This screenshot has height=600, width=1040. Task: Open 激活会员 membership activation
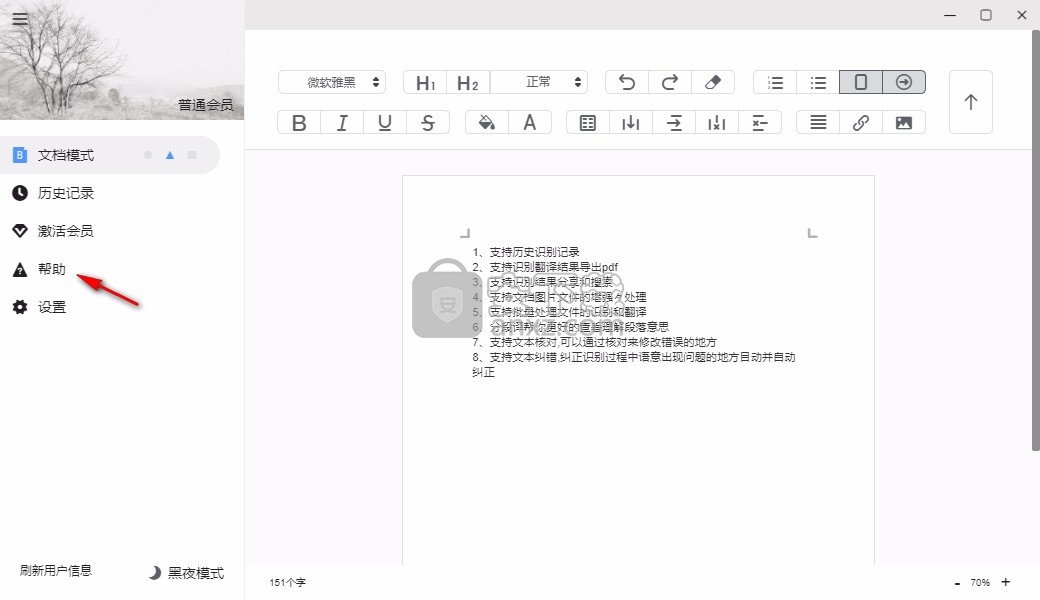pos(66,231)
